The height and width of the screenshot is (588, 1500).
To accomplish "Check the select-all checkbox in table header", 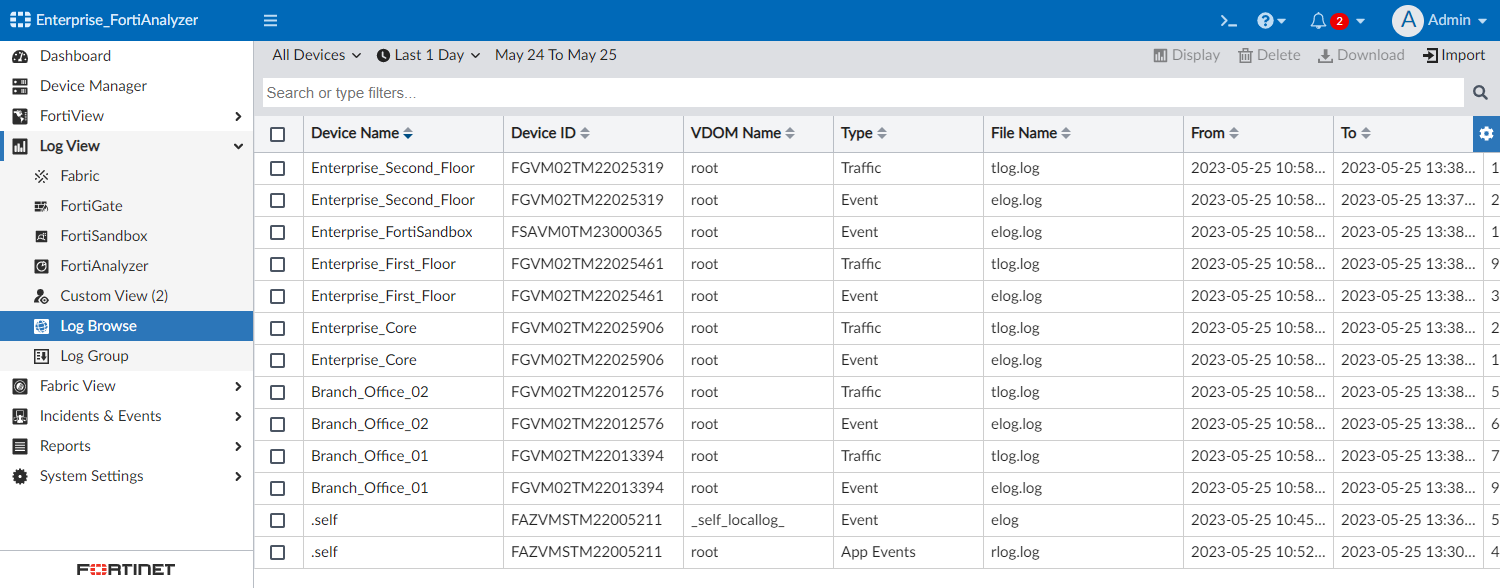I will click(x=277, y=132).
